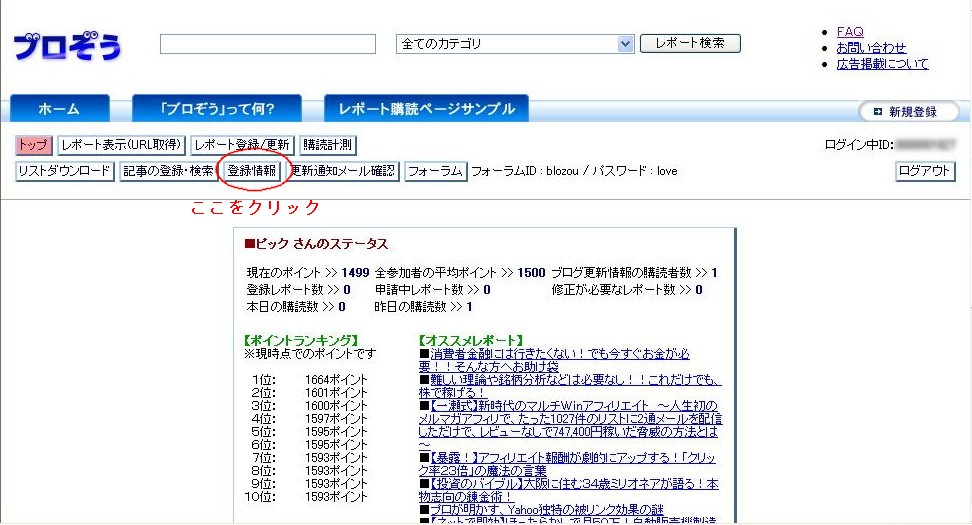
Task: Open the 【一瀬式】新時代のマルチWinアフィリエイト link
Action: 570,425
